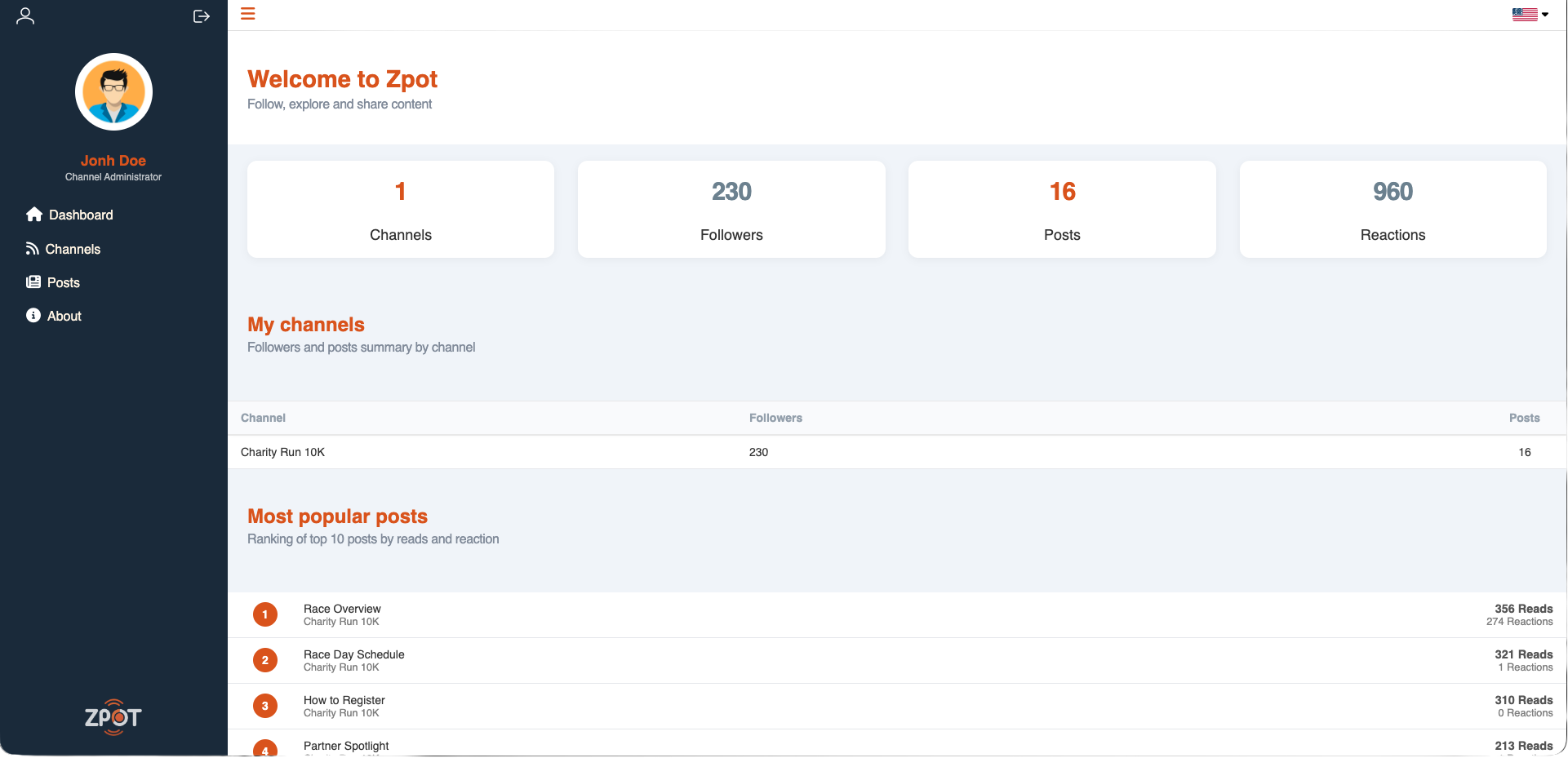The width and height of the screenshot is (1568, 758).
Task: Click the user profile icon in sidebar header
Action: click(25, 16)
